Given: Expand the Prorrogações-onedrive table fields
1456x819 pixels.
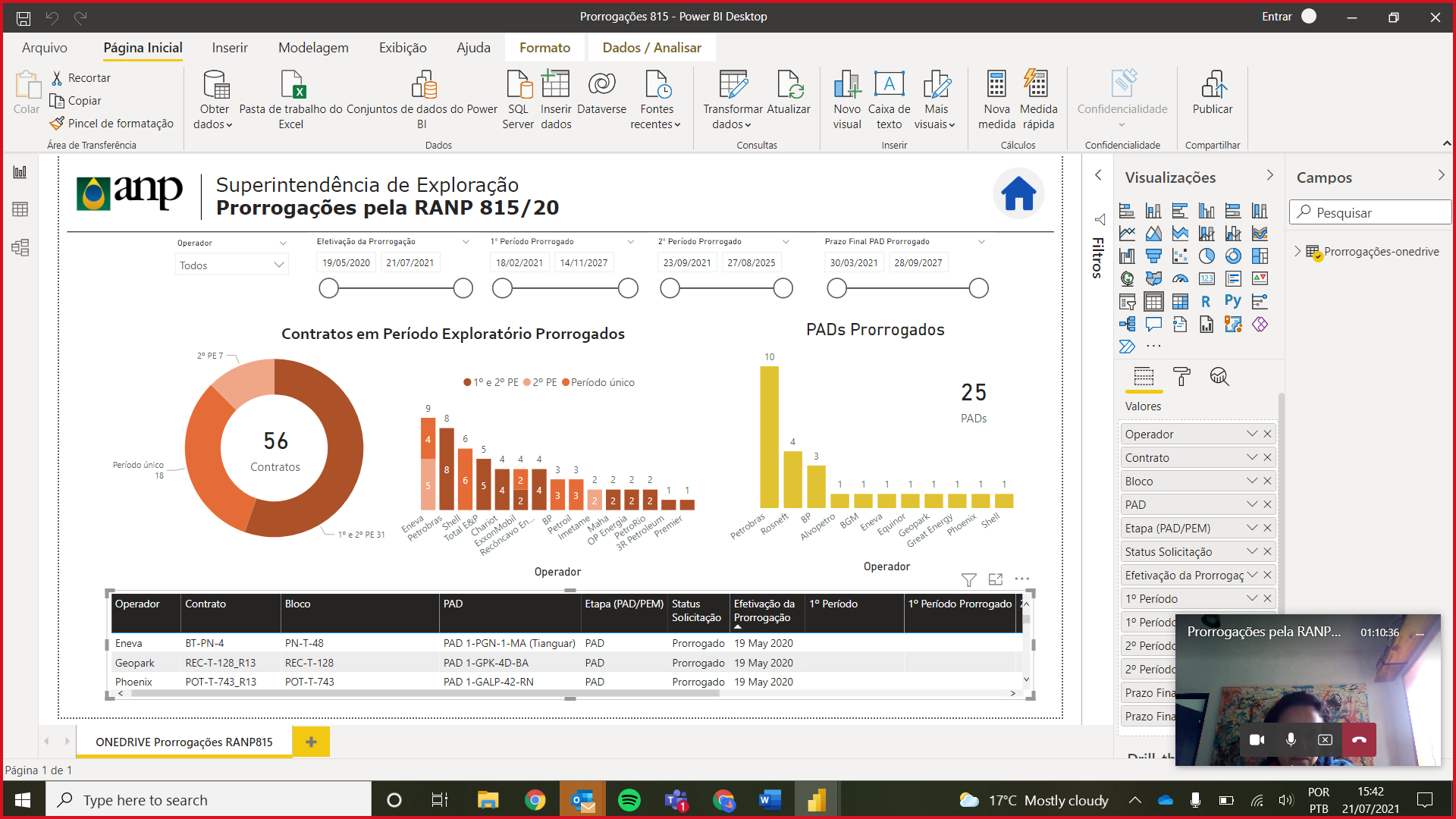Looking at the screenshot, I should (x=1298, y=251).
